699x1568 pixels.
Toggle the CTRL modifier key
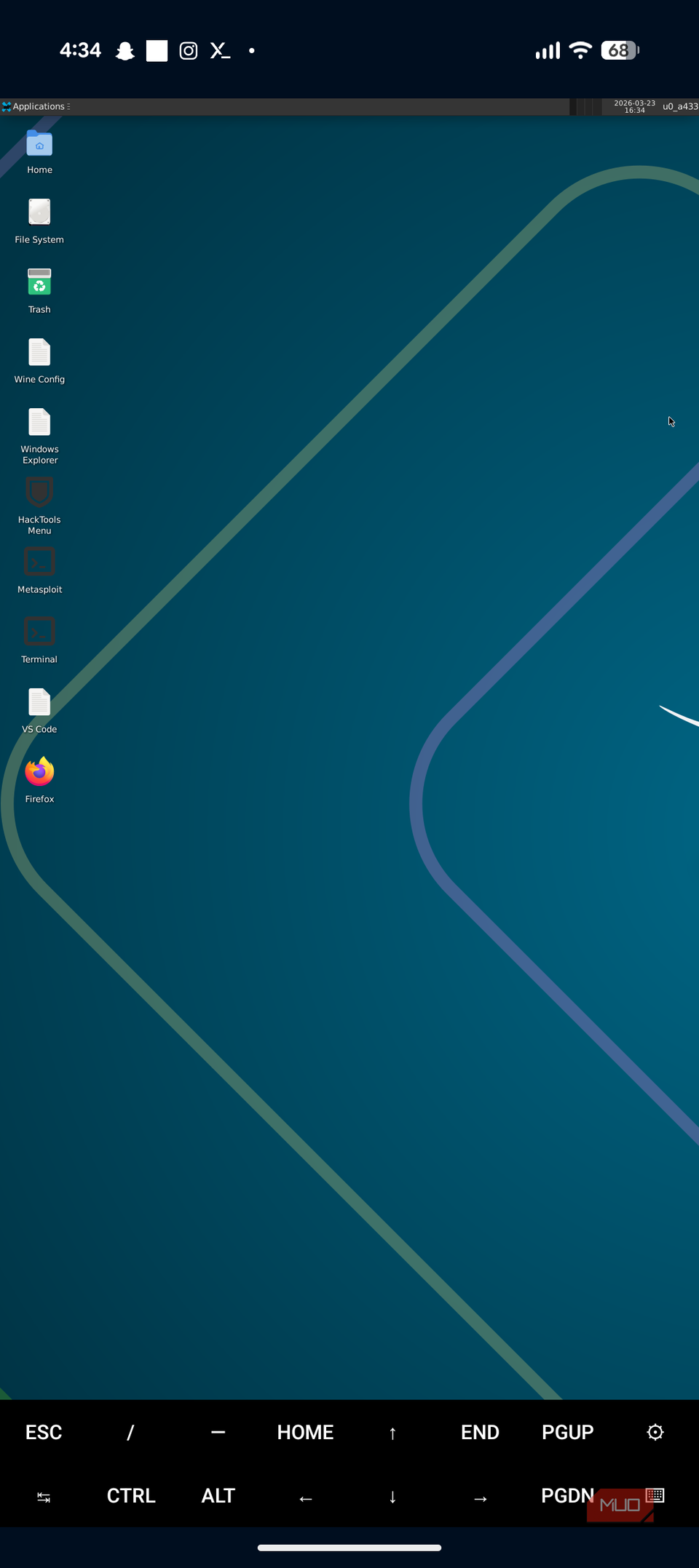coord(131,1495)
